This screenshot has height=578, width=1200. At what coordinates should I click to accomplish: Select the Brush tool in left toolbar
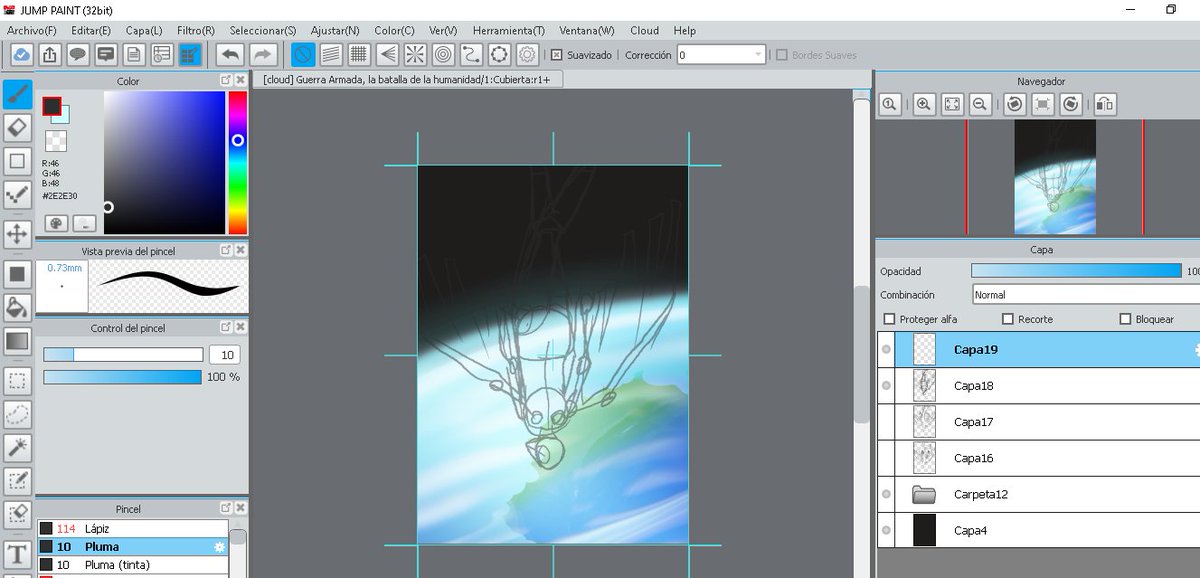(x=17, y=94)
